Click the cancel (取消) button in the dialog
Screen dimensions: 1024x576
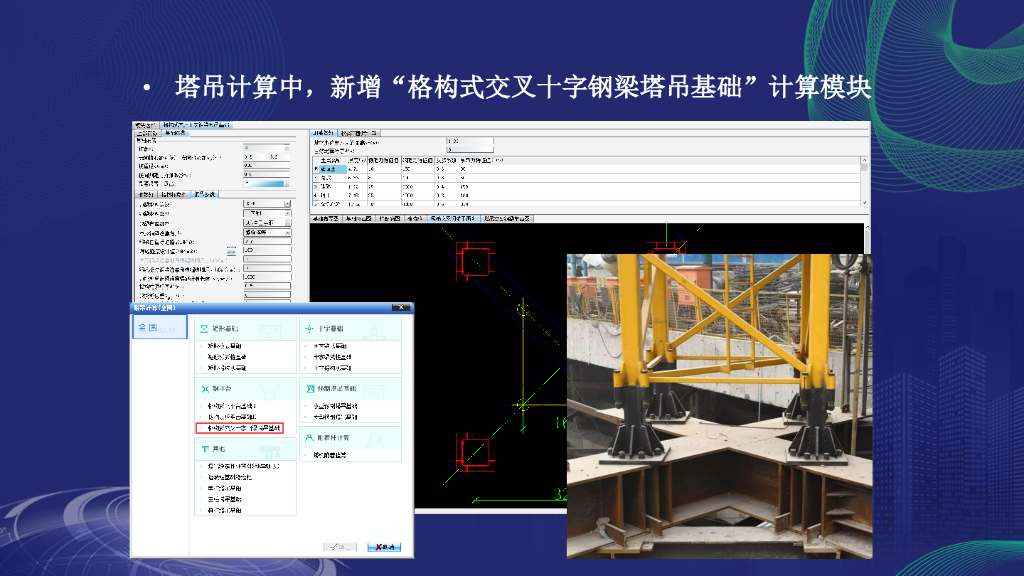[385, 547]
